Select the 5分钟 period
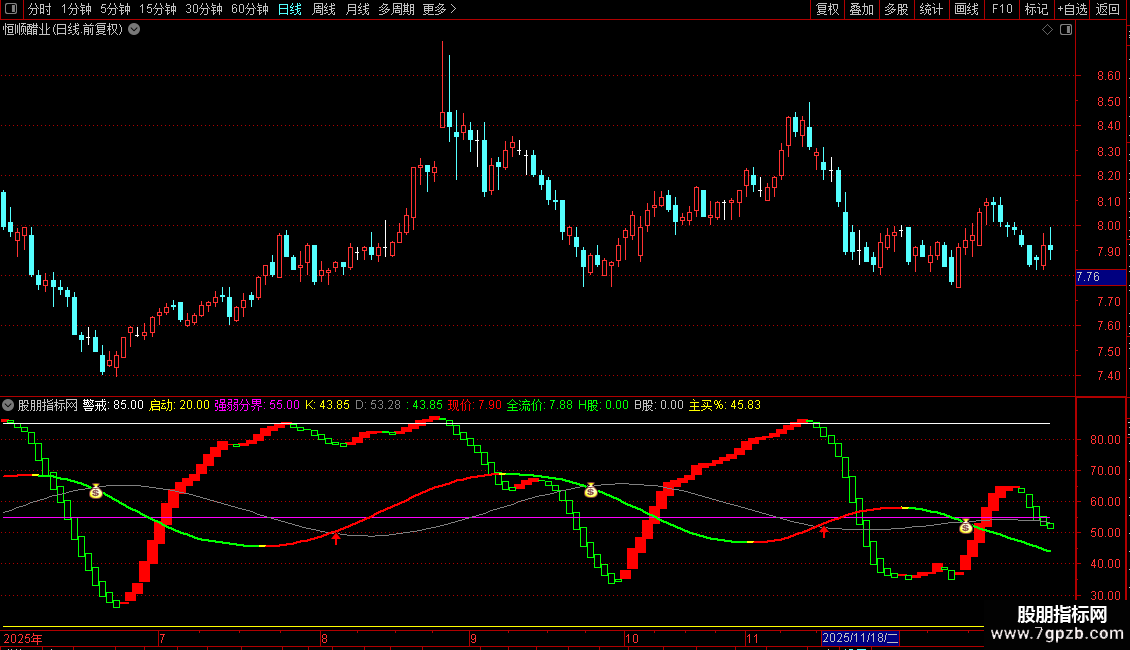Viewport: 1130px width, 650px height. coord(115,9)
